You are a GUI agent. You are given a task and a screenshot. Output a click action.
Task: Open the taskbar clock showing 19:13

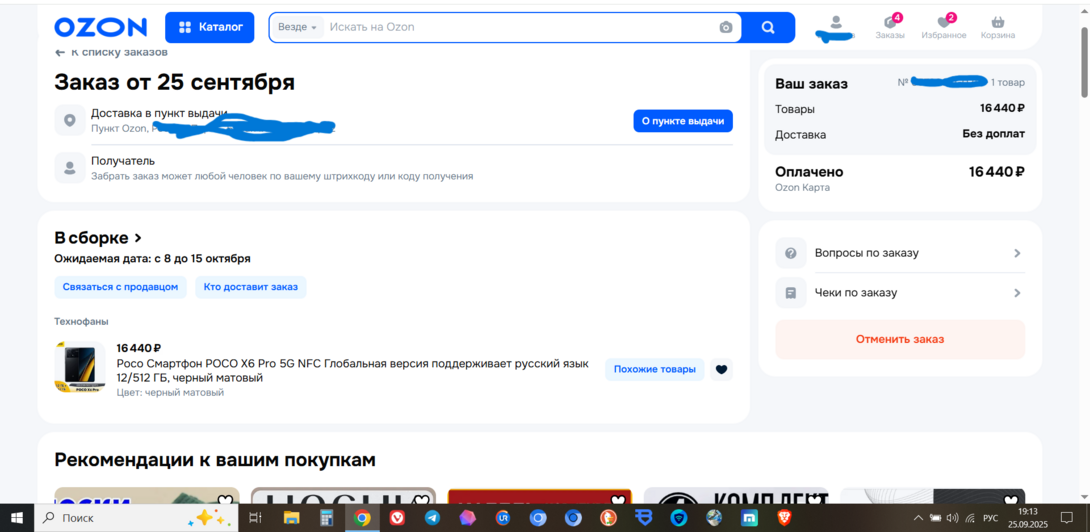pos(1026,518)
